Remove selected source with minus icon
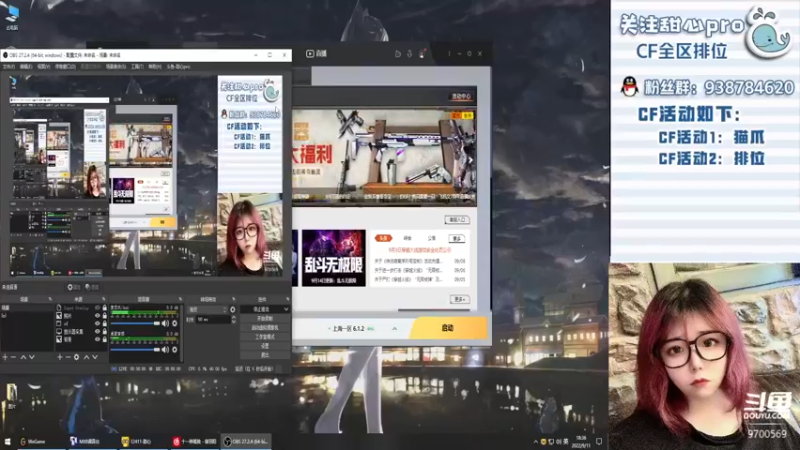800x450 pixels. pyautogui.click(x=68, y=357)
